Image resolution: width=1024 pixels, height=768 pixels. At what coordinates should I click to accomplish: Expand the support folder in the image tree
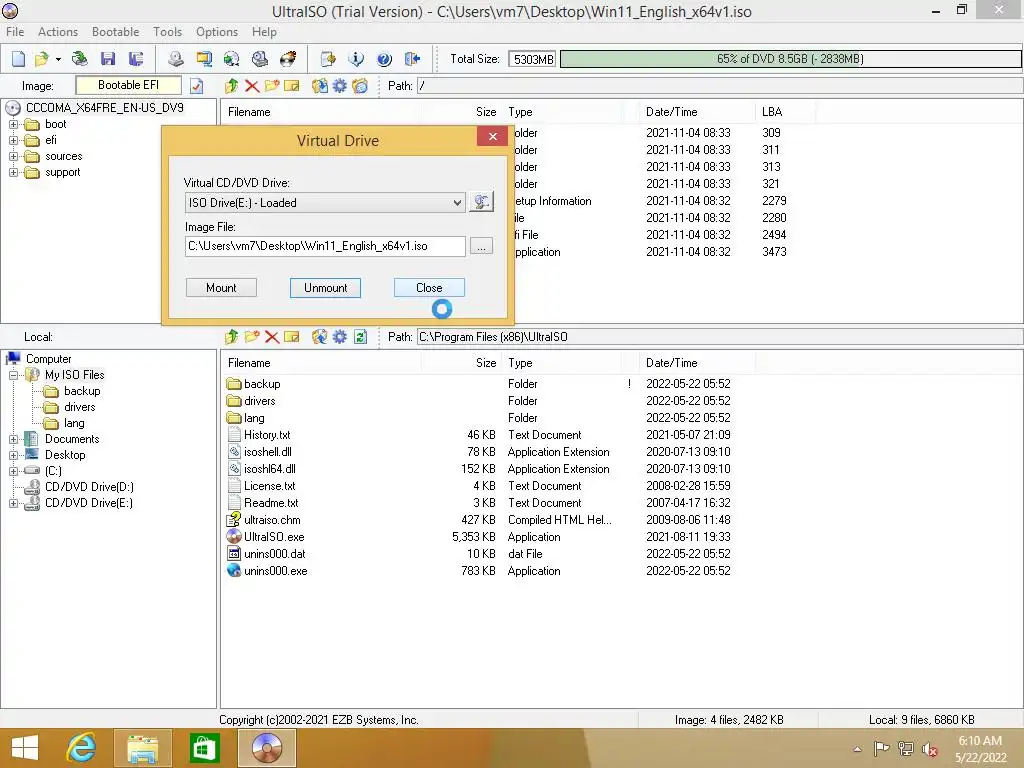coord(13,172)
